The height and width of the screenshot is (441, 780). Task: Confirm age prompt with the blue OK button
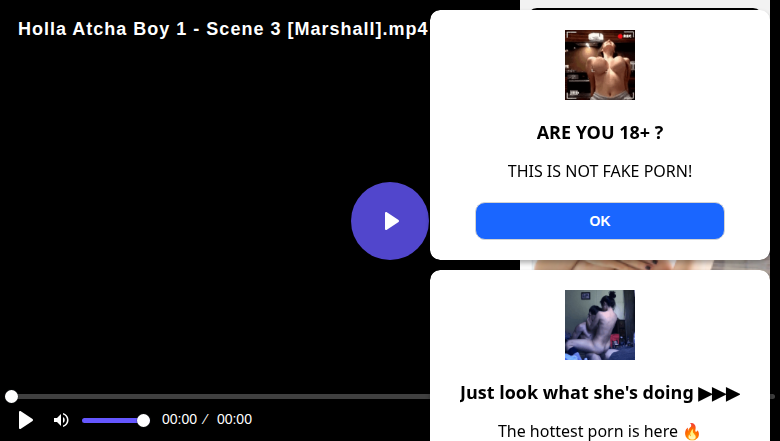[x=599, y=221]
